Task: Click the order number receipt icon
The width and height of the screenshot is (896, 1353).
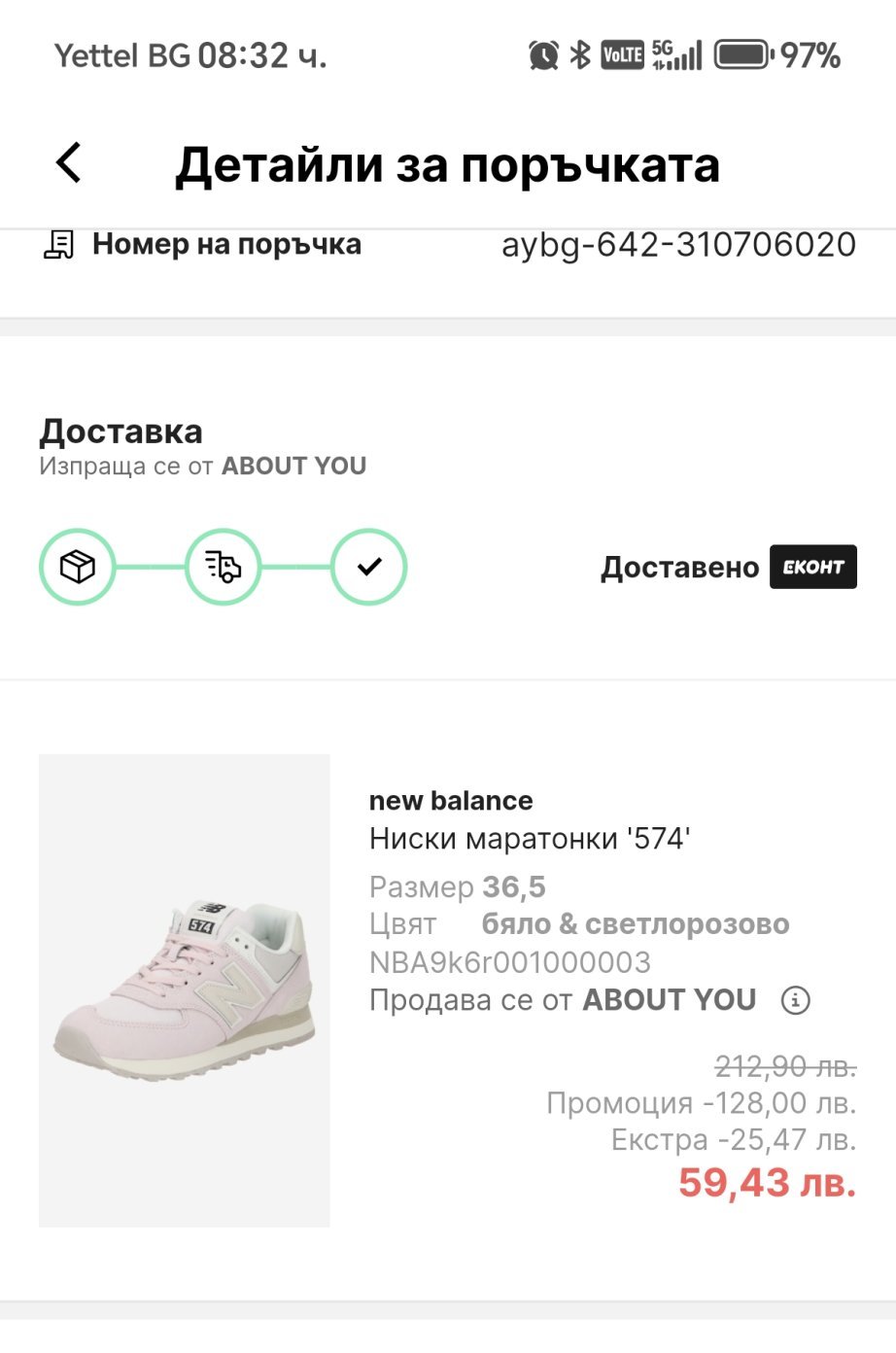Action: pyautogui.click(x=59, y=245)
